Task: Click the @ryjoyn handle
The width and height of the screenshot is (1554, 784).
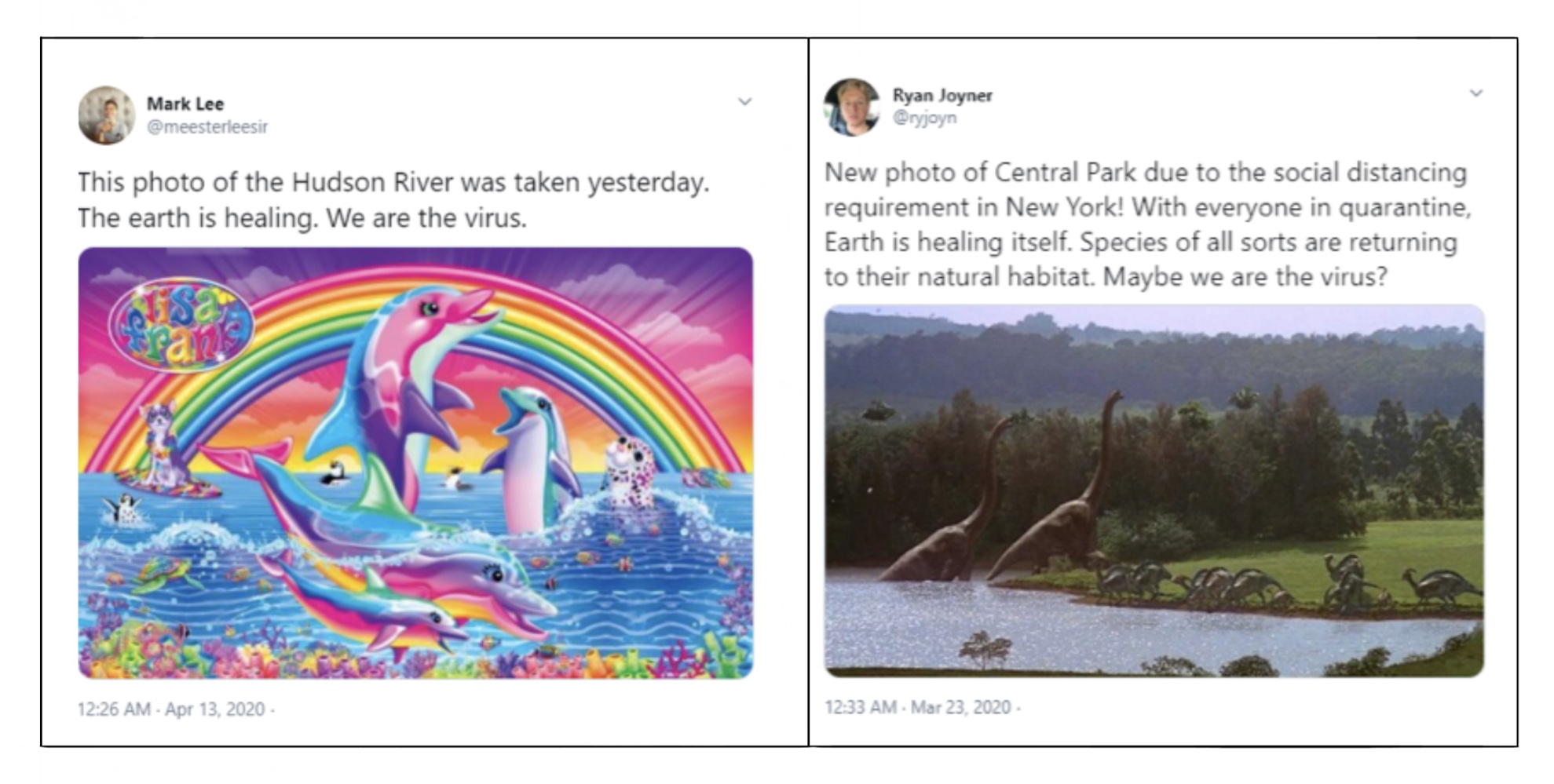Action: (924, 118)
